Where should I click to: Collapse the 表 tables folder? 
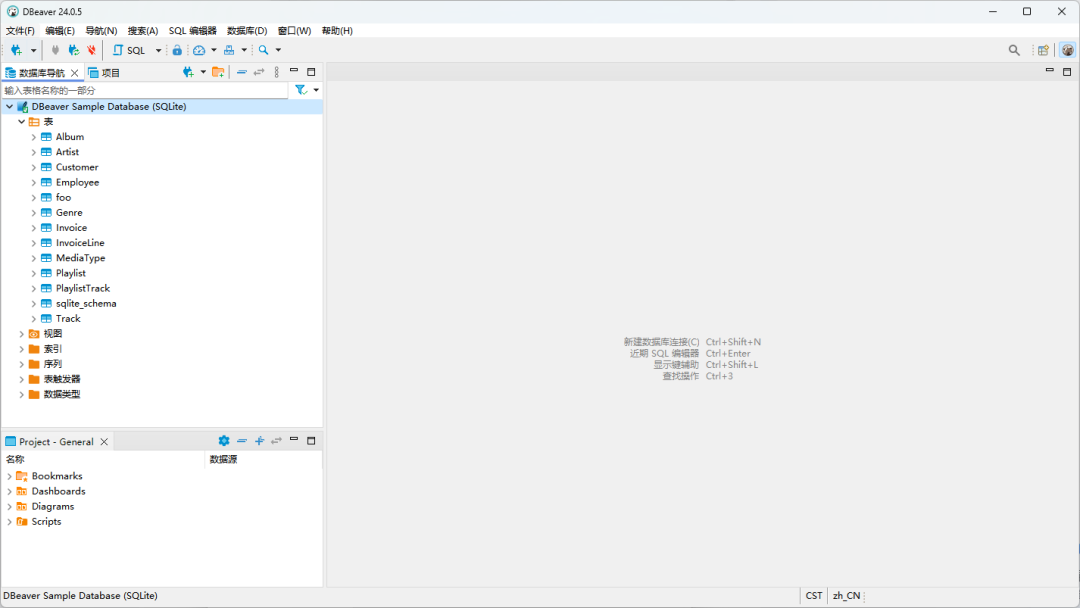[22, 122]
